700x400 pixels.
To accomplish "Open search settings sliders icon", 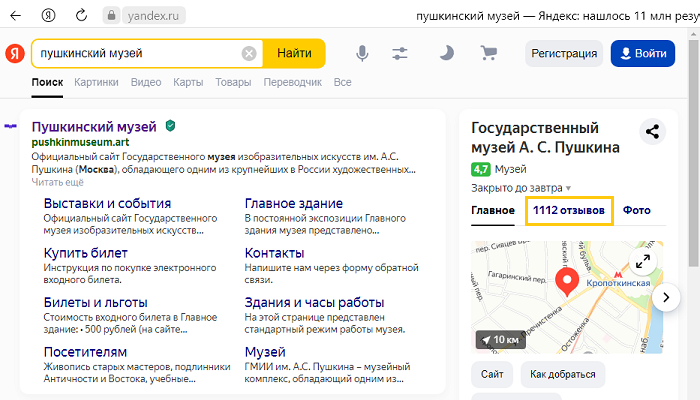I will (401, 53).
